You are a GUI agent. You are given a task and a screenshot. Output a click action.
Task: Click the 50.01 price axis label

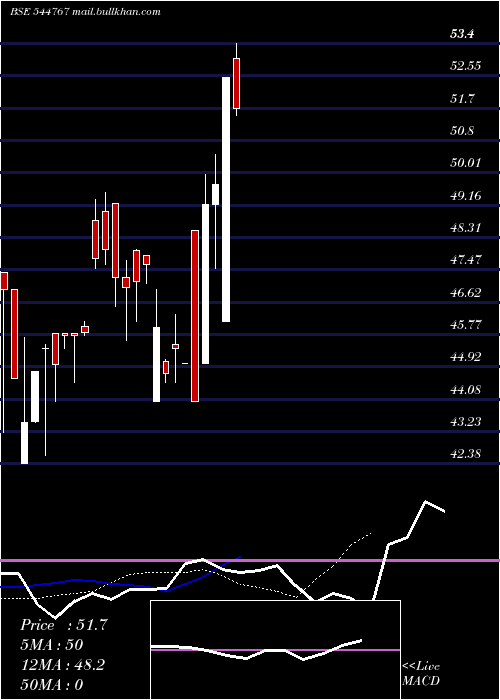466,162
